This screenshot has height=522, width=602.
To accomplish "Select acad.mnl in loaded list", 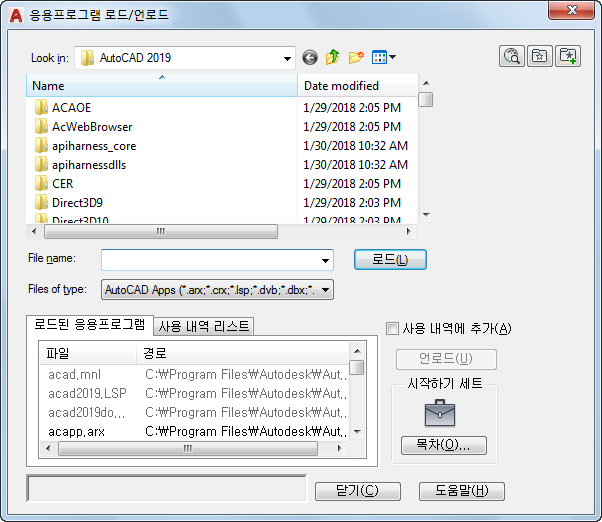I will [x=74, y=374].
